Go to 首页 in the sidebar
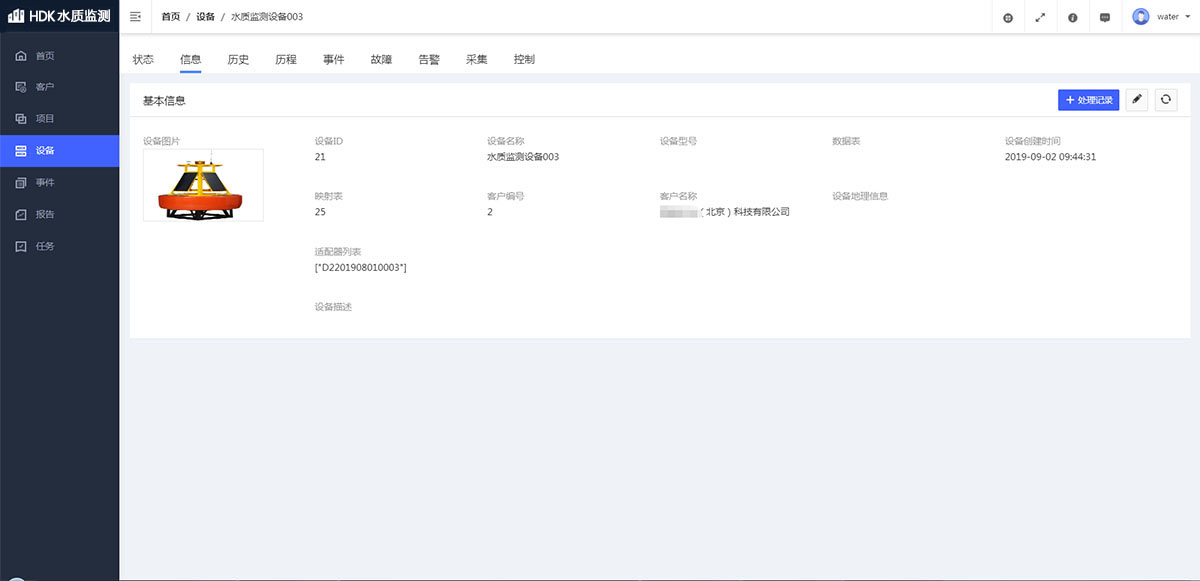This screenshot has width=1200, height=581. point(45,56)
